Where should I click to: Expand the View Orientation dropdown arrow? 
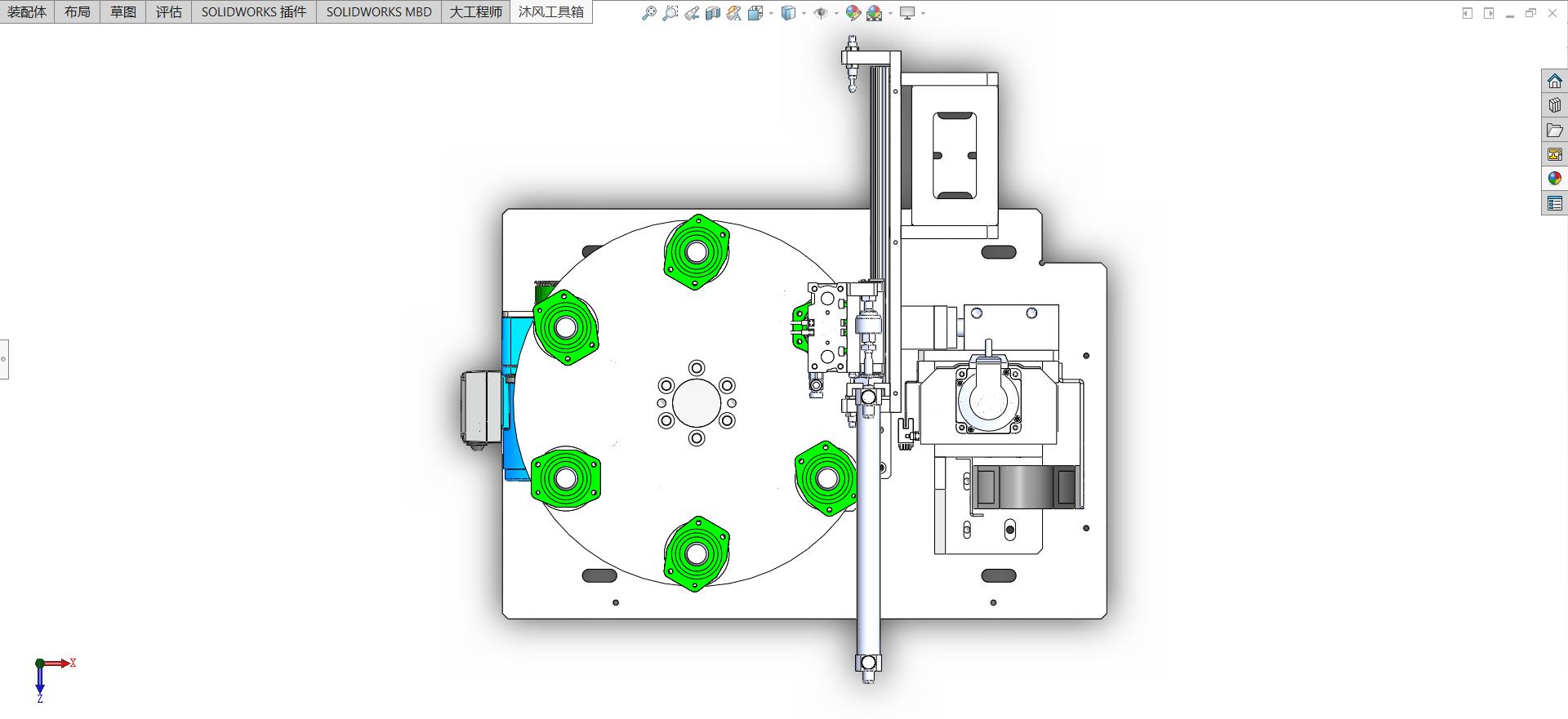tap(771, 13)
